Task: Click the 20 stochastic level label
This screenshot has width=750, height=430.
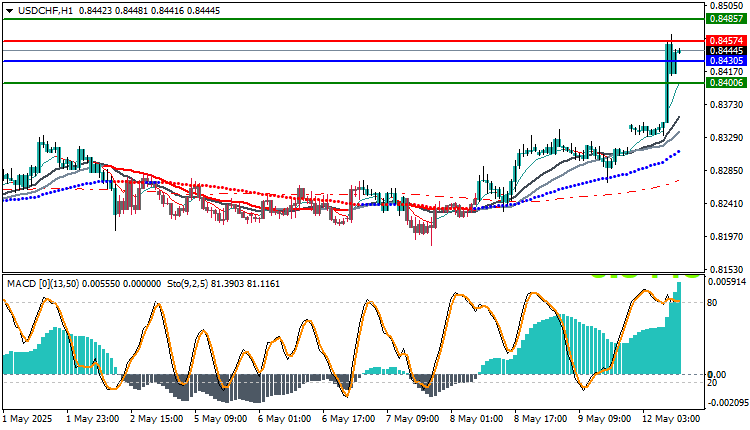Action: coord(712,383)
